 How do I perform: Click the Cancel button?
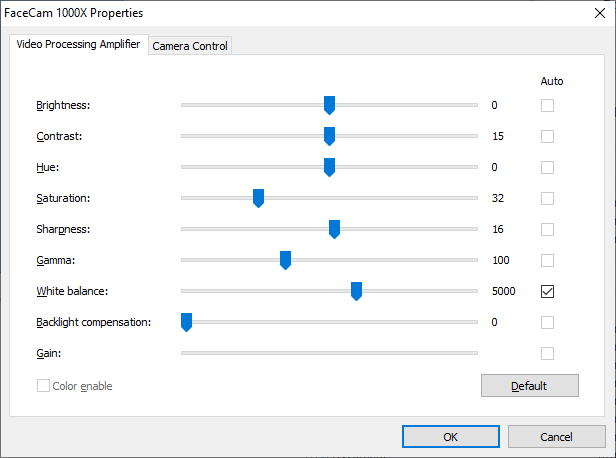pos(556,436)
